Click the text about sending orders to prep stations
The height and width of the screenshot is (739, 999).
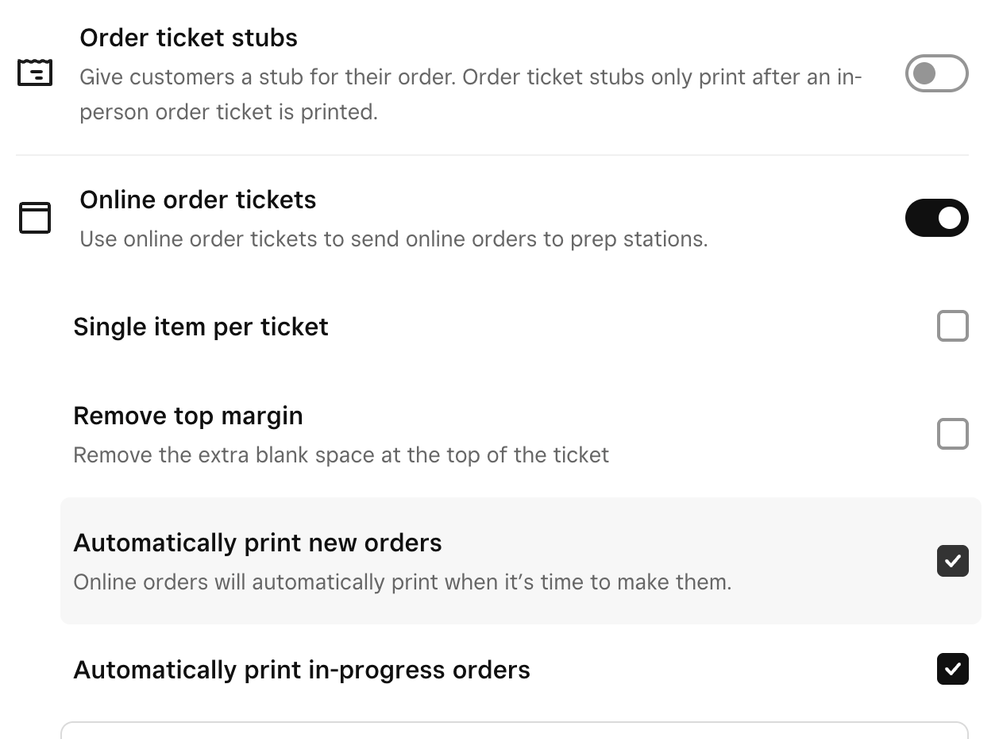coord(393,240)
